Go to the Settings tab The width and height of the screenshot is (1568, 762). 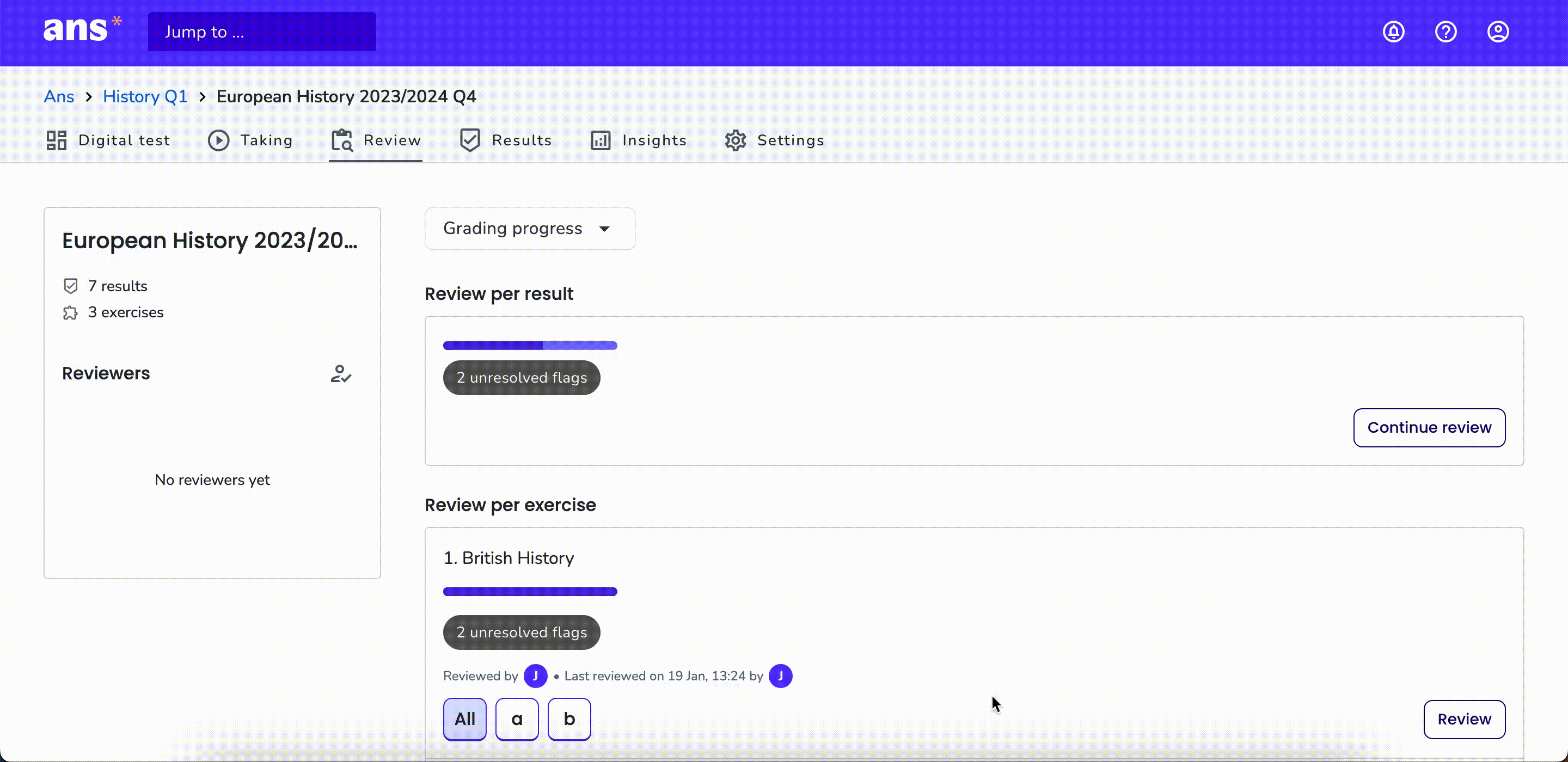click(774, 140)
